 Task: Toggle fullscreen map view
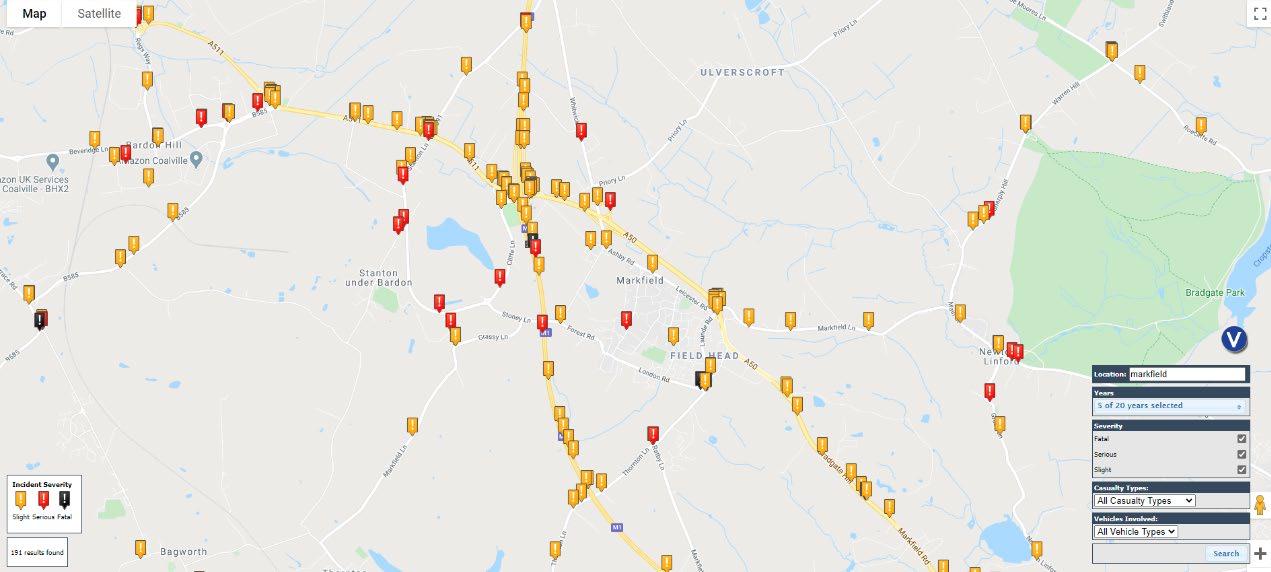(1258, 13)
